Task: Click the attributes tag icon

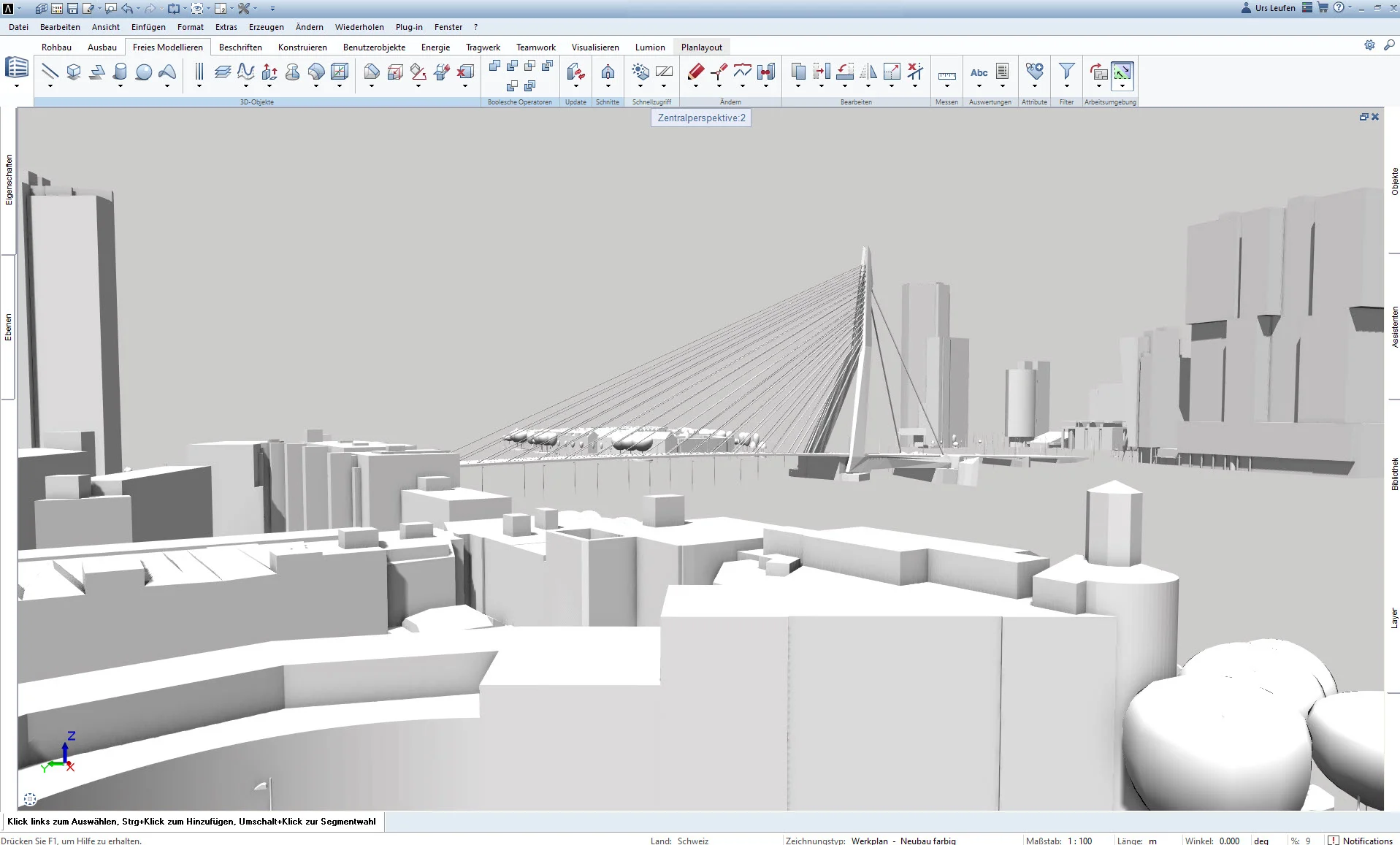Action: click(1035, 72)
